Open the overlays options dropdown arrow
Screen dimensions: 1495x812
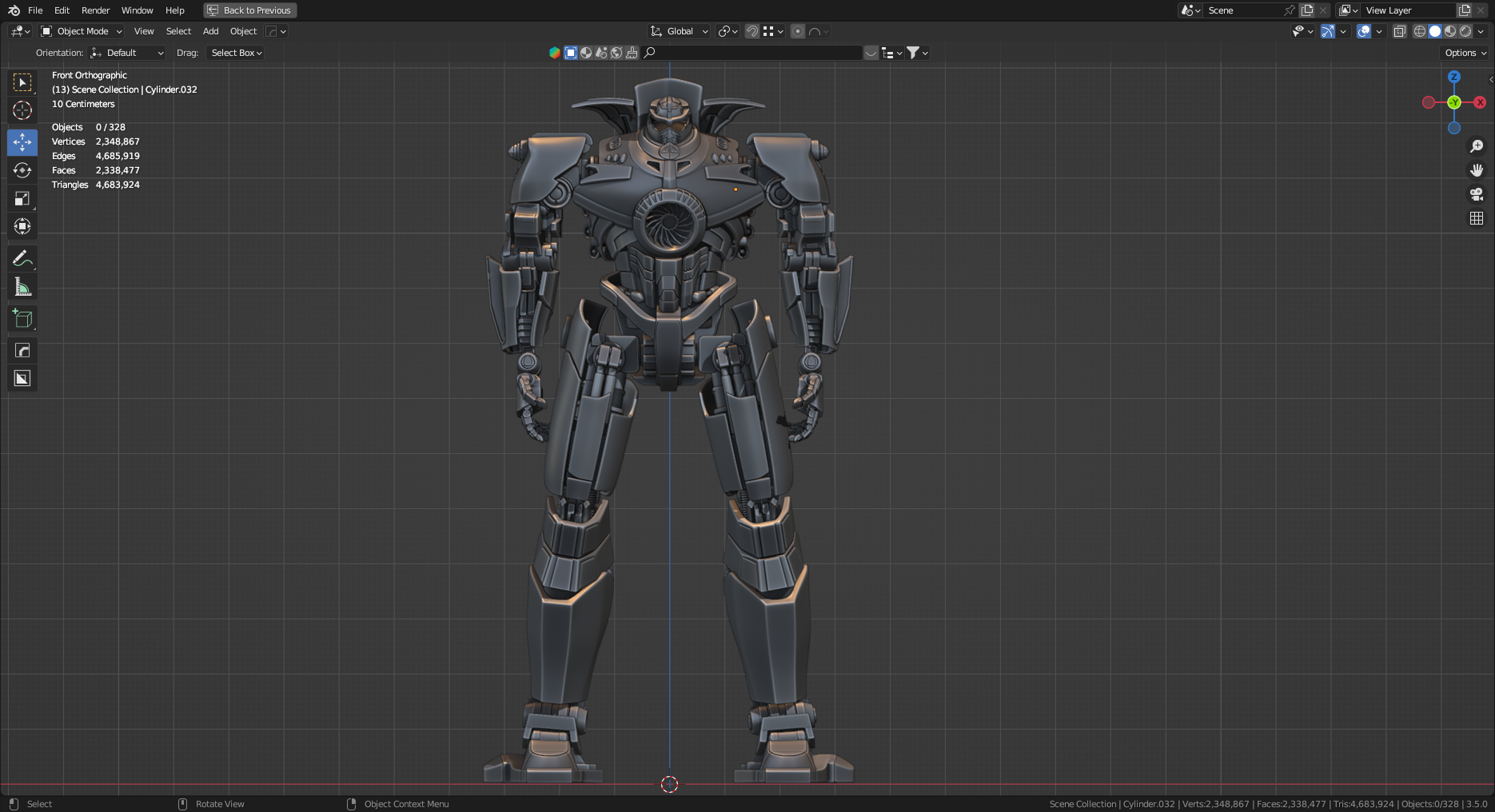[x=1379, y=31]
